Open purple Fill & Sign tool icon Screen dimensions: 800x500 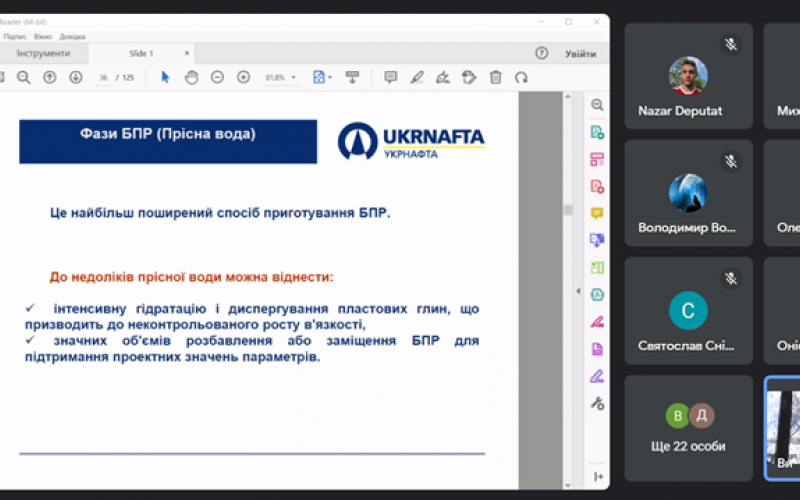(x=597, y=376)
